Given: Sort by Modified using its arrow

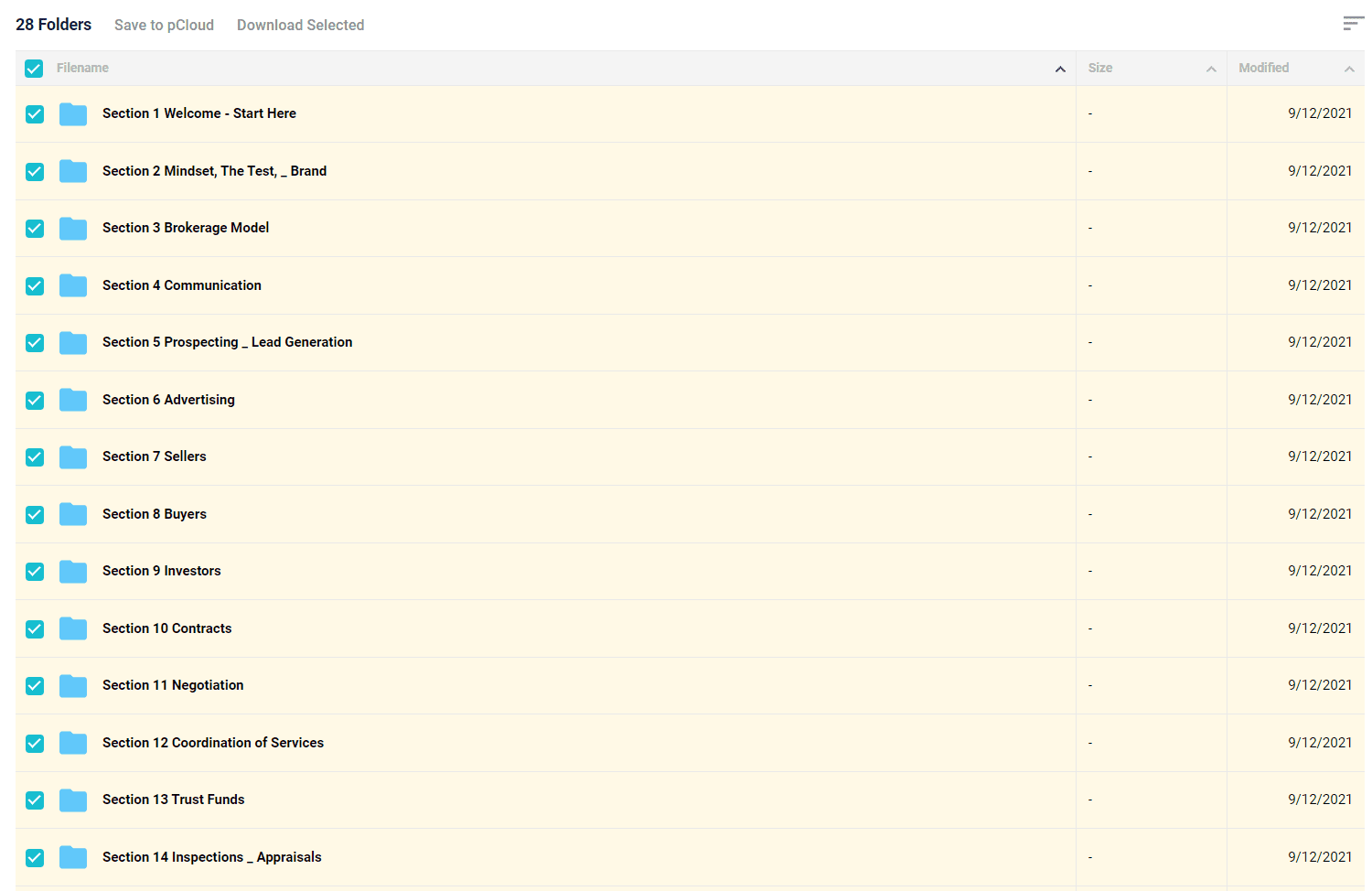Looking at the screenshot, I should coord(1349,69).
